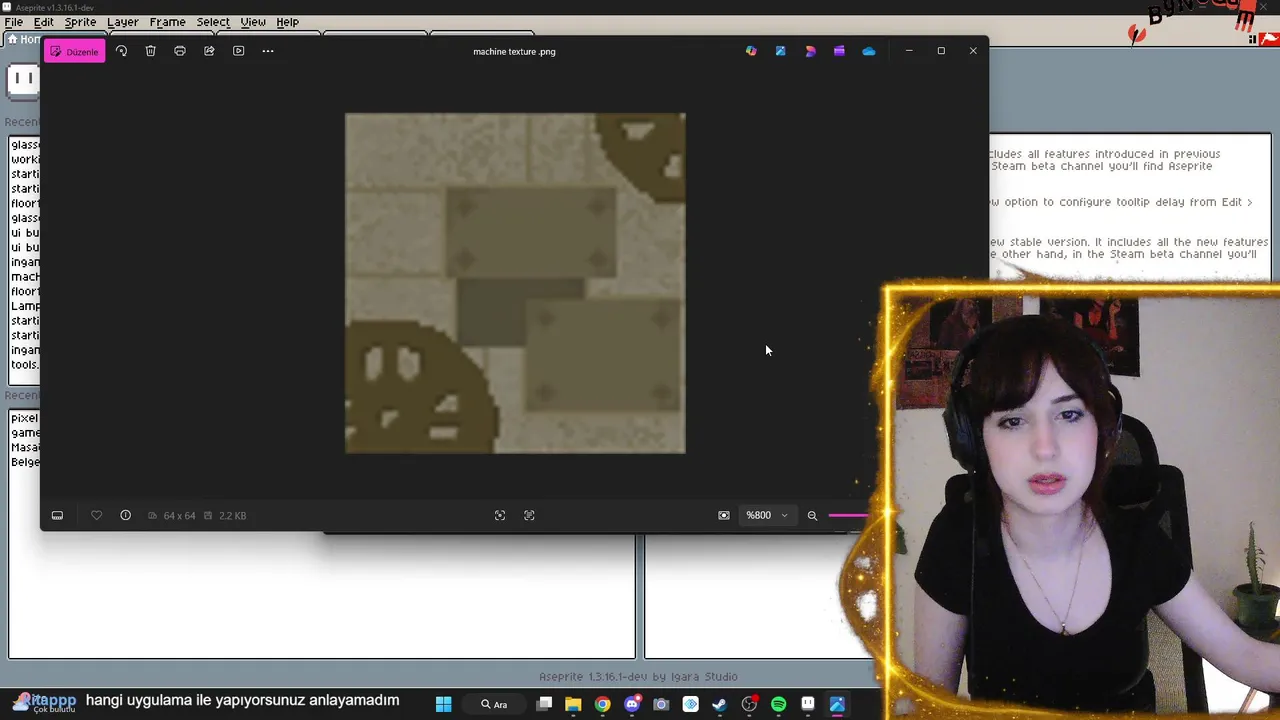Open Aseprite Help menu
Image resolution: width=1280 pixels, height=720 pixels.
click(x=287, y=22)
